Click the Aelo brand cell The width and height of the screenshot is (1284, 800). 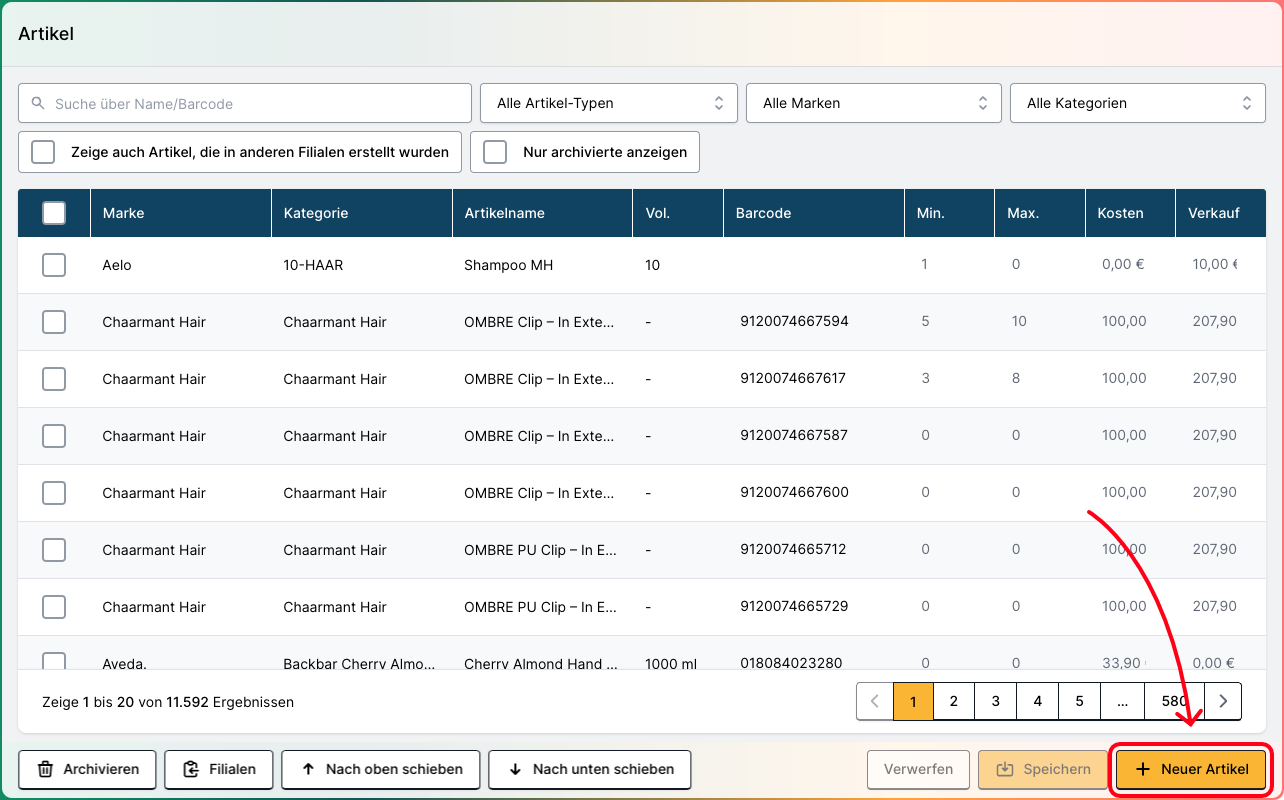[117, 265]
